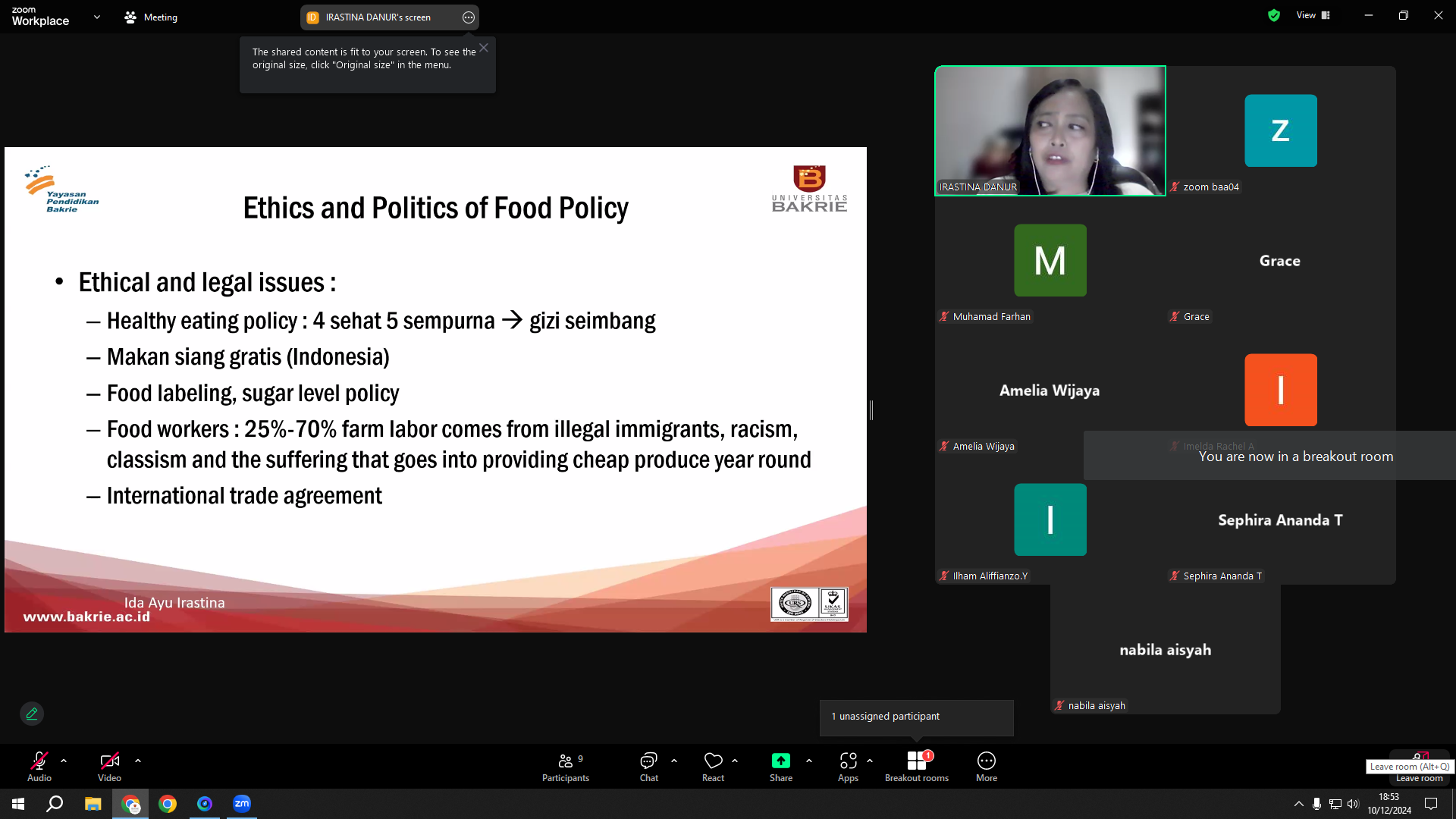Click the green security shield icon
This screenshot has width=1456, height=819.
tap(1274, 15)
